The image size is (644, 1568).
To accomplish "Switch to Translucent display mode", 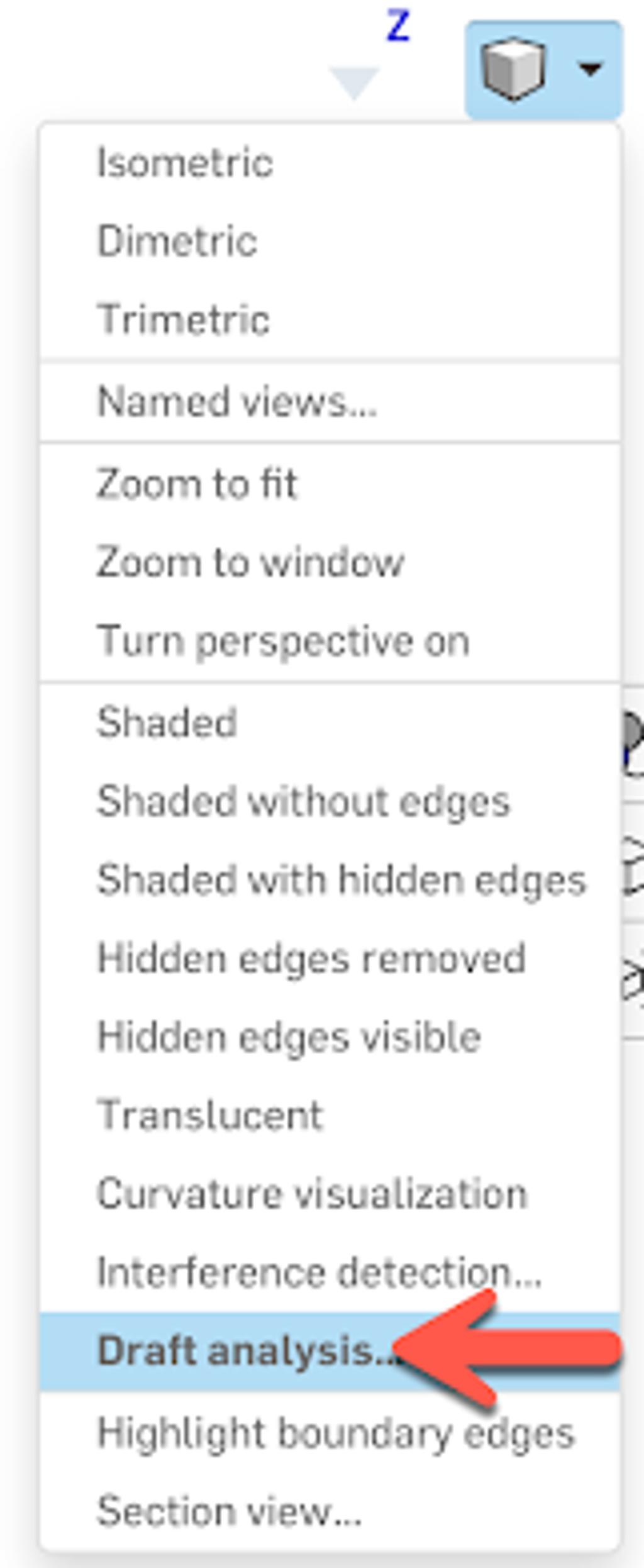I will coord(209,1113).
